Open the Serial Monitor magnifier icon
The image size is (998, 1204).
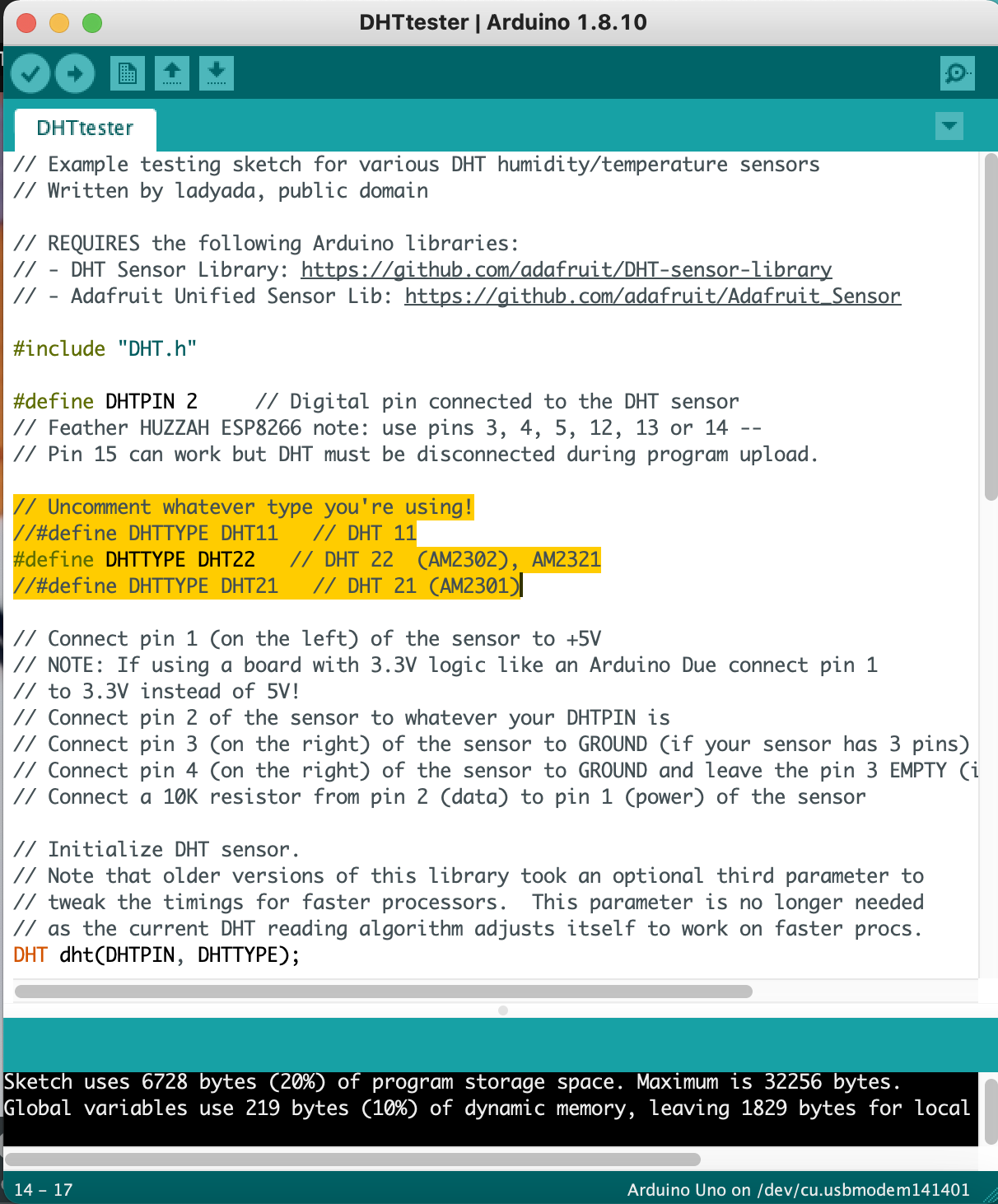(958, 74)
